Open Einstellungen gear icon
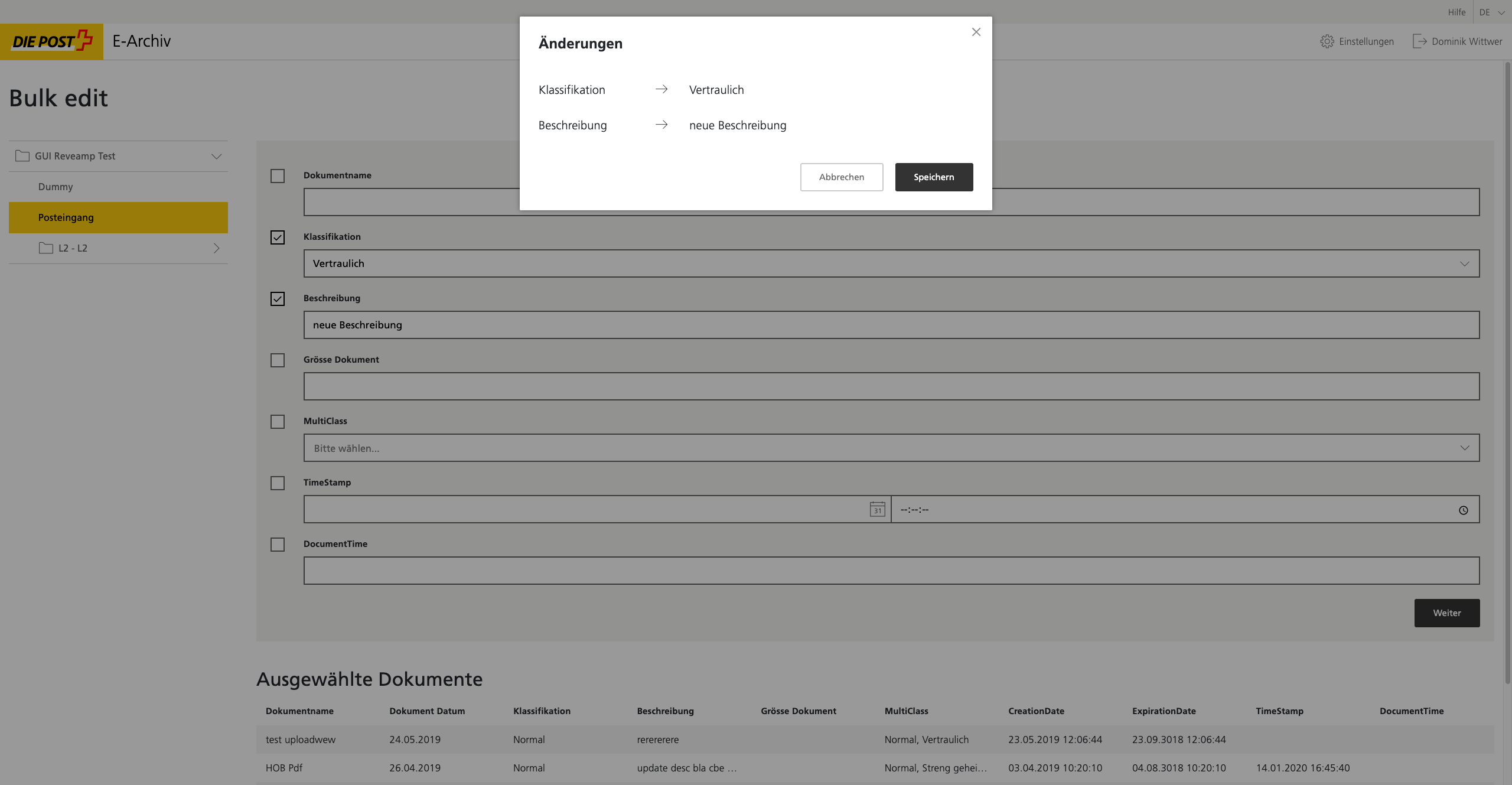This screenshot has height=785, width=1512. 1327,41
